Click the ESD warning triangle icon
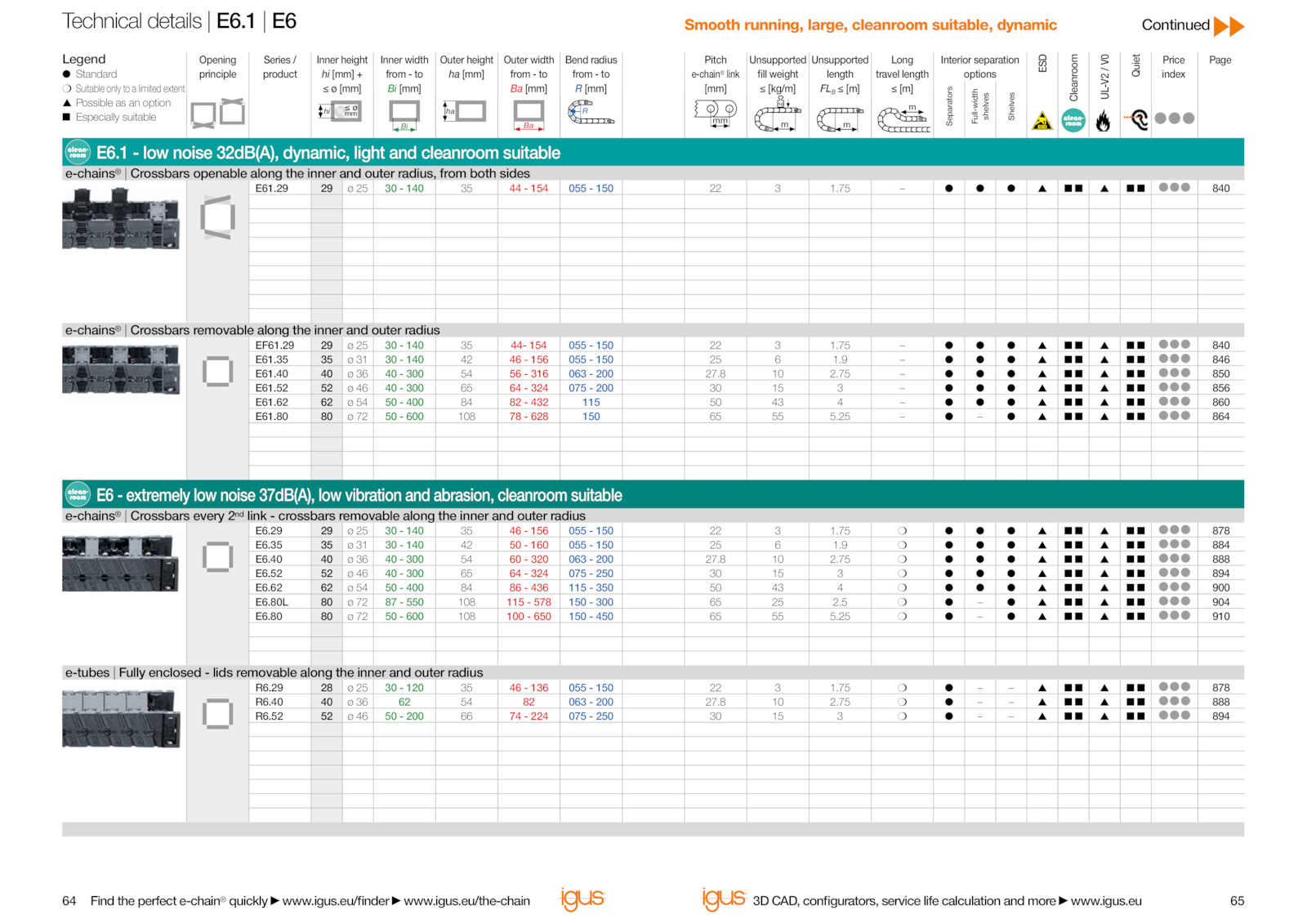The image size is (1307, 924). (x=1042, y=121)
